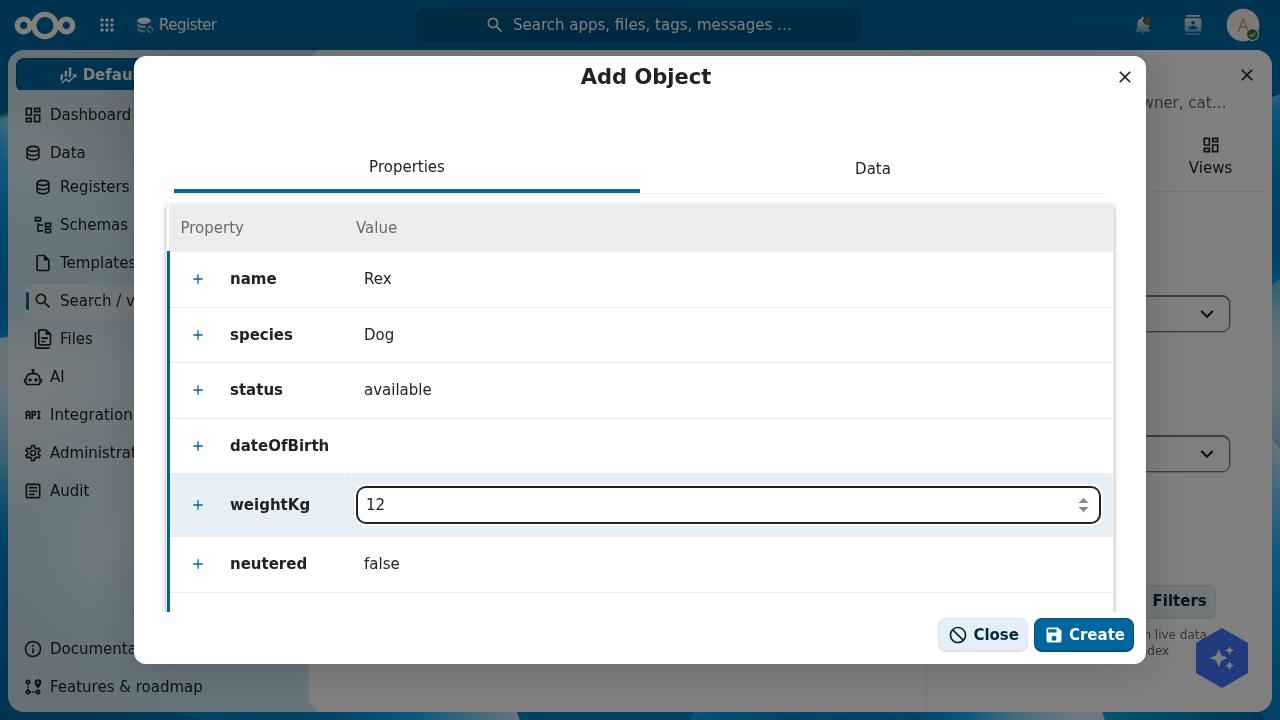This screenshot has width=1280, height=720.
Task: Open Schemas in the sidebar
Action: tap(94, 225)
